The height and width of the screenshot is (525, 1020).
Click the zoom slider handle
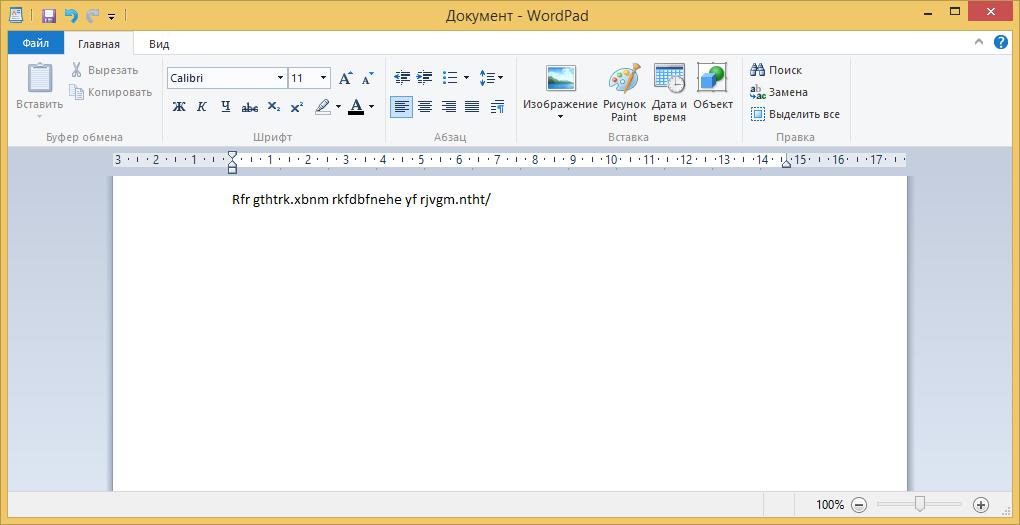pos(920,505)
